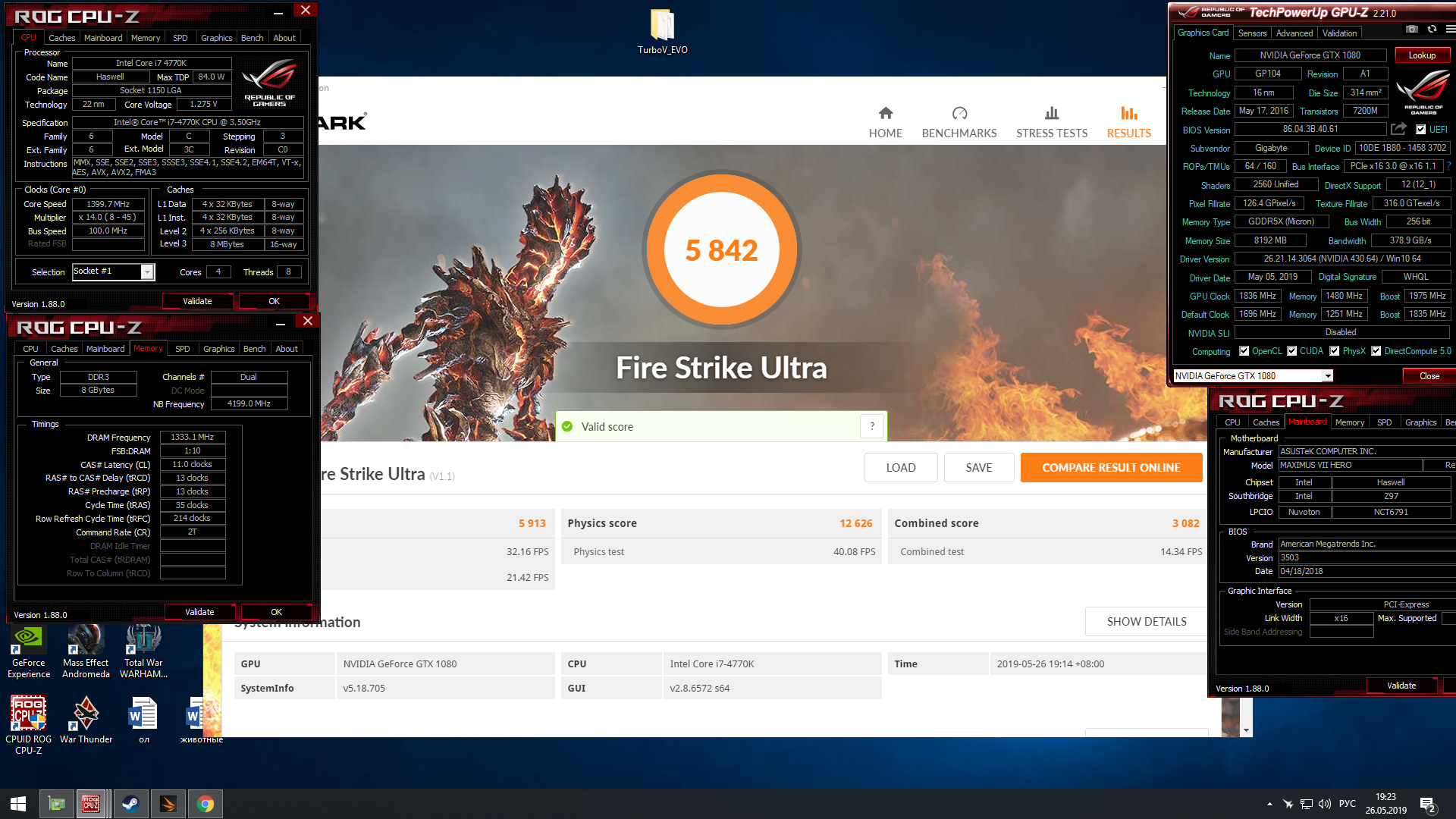Switch to Caches tab in top CPU-Z window

pyautogui.click(x=61, y=38)
